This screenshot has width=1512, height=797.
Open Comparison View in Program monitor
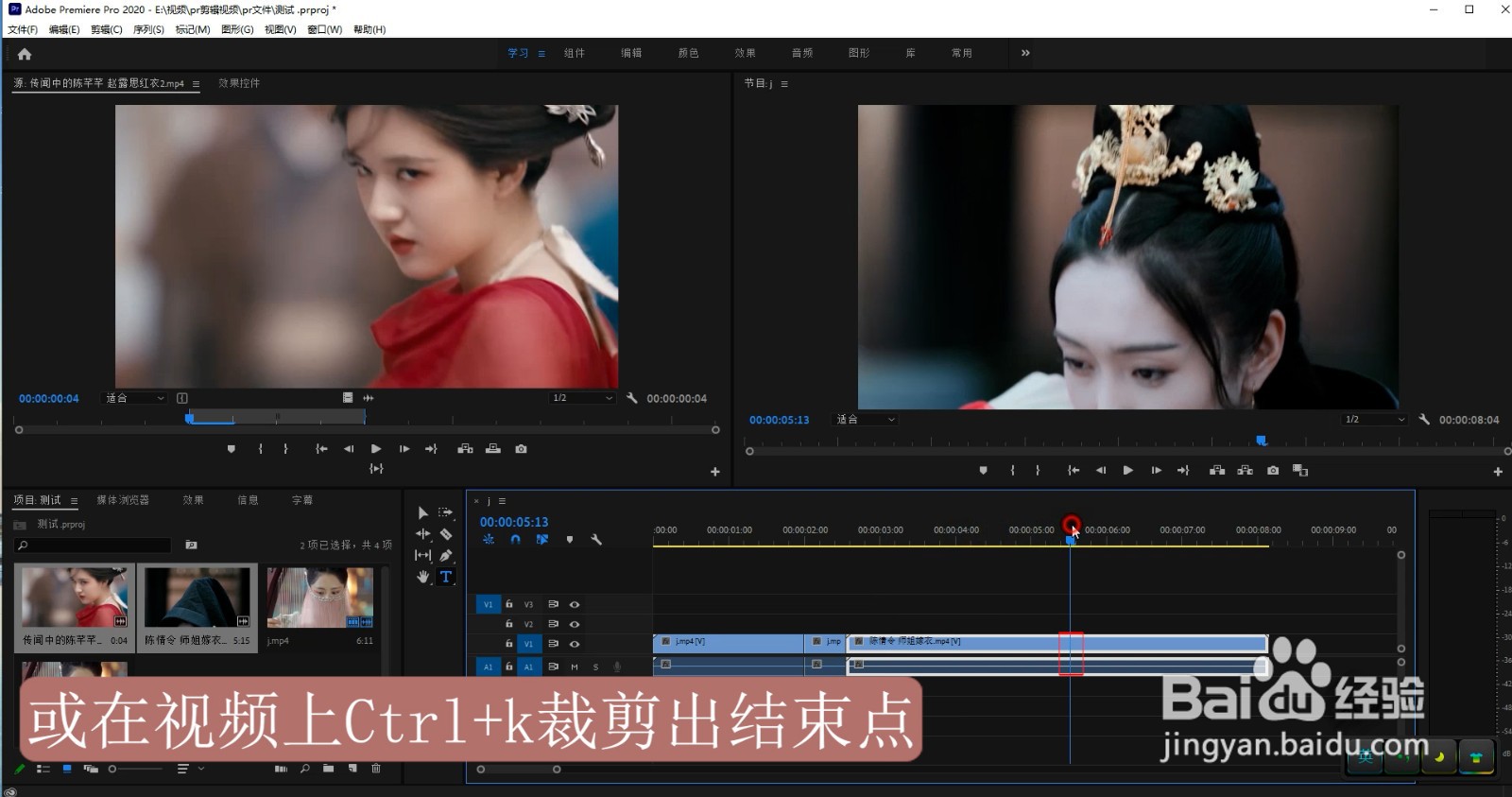pyautogui.click(x=1300, y=470)
